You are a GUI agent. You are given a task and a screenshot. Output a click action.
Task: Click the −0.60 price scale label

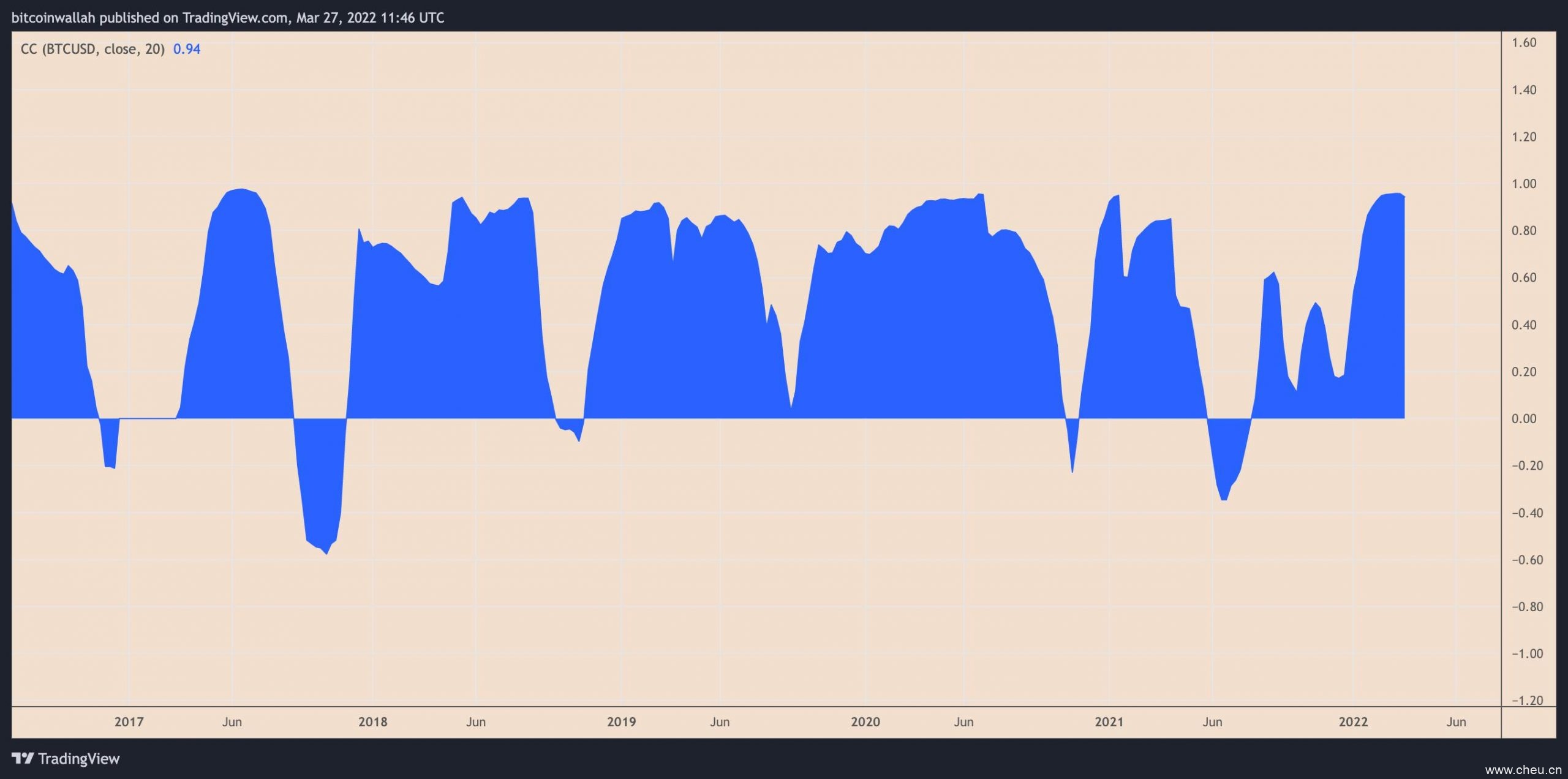[1526, 560]
